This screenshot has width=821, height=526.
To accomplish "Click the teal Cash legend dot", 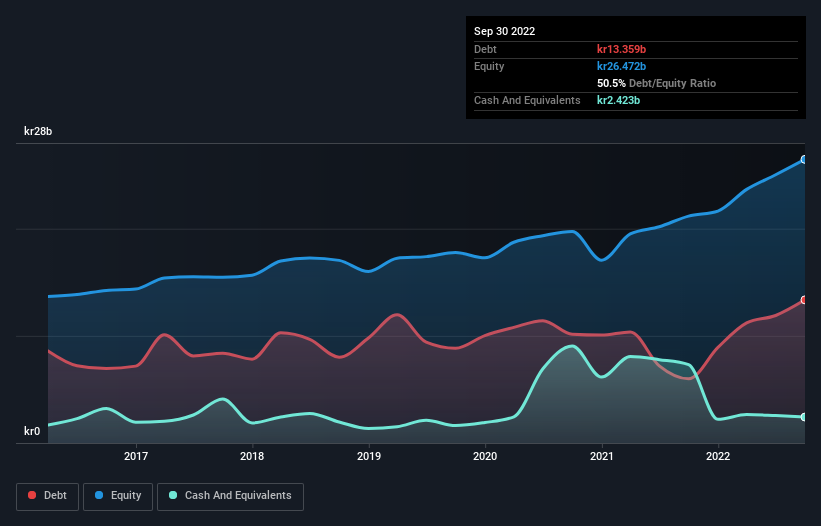I will pos(173,495).
